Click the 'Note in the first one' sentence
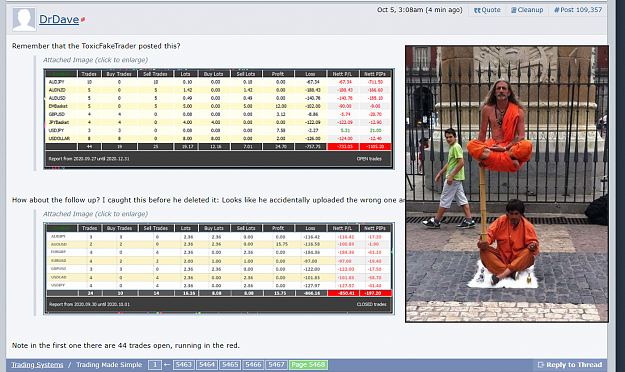This screenshot has height=372, width=625. [x=126, y=345]
